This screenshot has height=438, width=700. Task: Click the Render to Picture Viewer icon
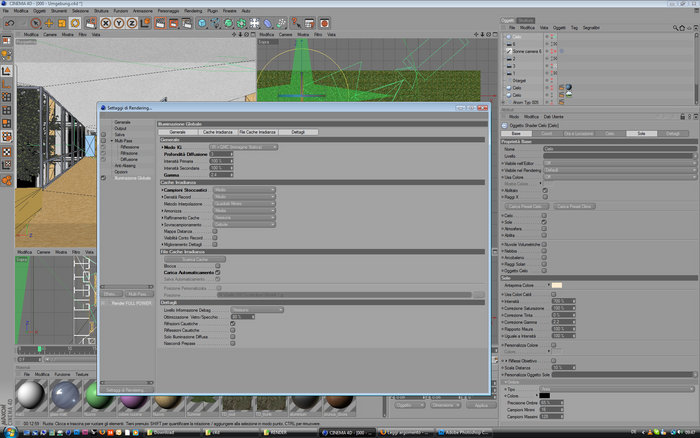(x=173, y=23)
